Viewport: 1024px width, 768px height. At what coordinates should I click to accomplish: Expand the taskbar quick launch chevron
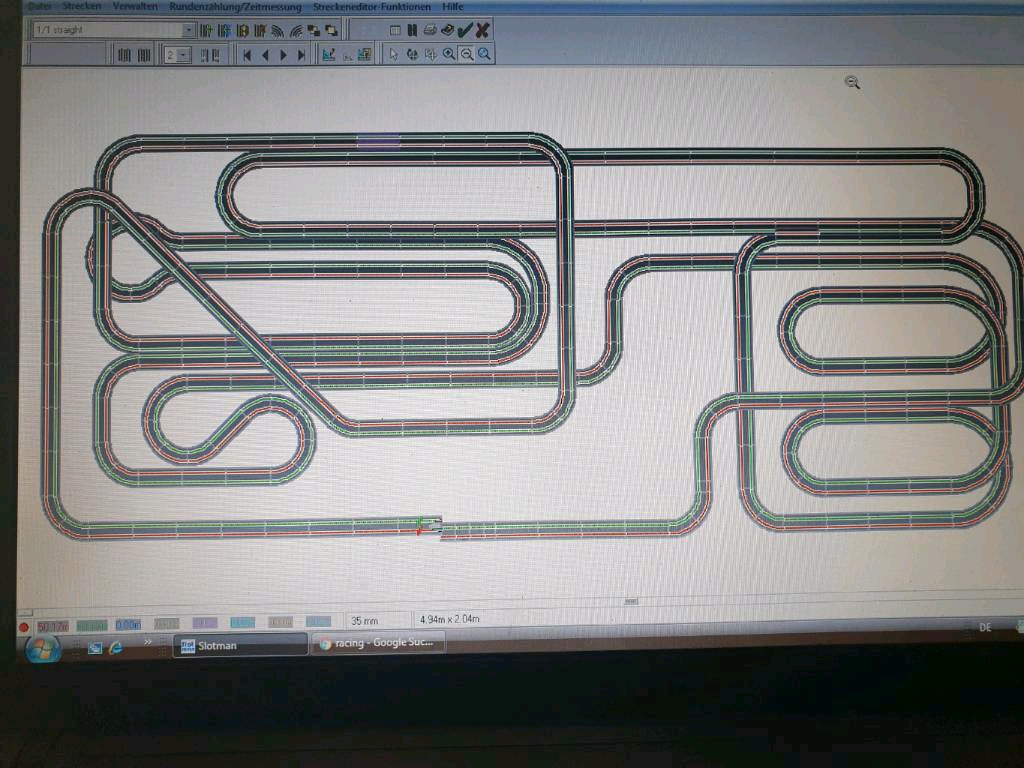pyautogui.click(x=147, y=643)
